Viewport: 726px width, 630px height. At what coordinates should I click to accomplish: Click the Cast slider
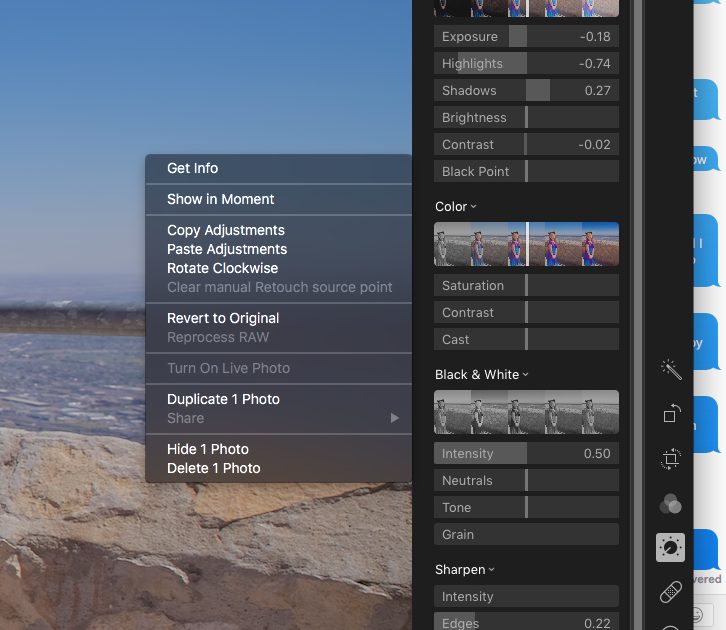526,339
